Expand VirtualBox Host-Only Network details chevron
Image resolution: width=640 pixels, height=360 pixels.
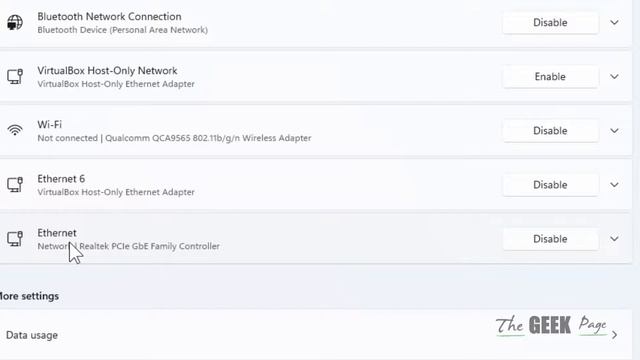coord(614,77)
